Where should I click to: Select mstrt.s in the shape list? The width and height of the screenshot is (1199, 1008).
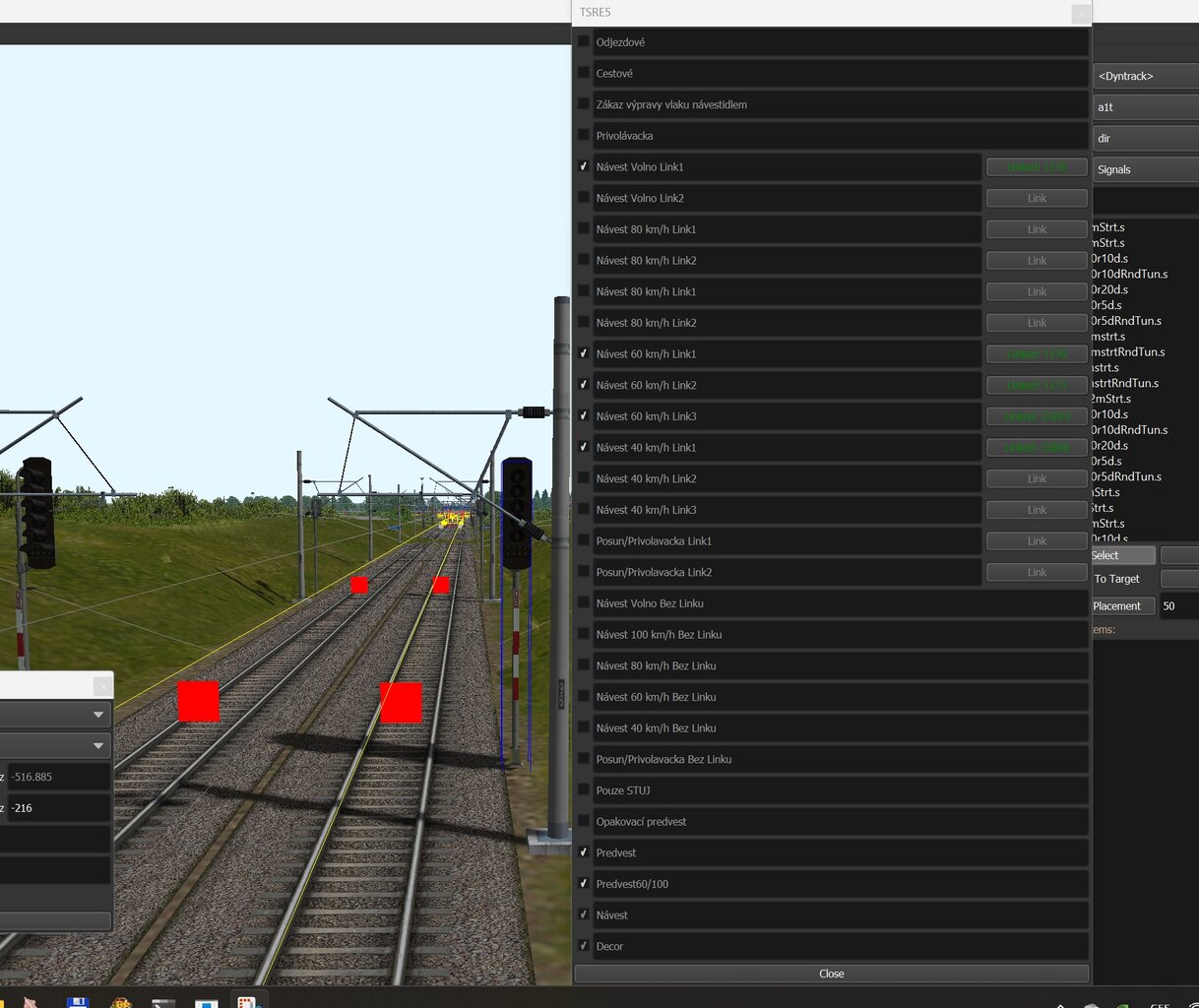point(1108,336)
